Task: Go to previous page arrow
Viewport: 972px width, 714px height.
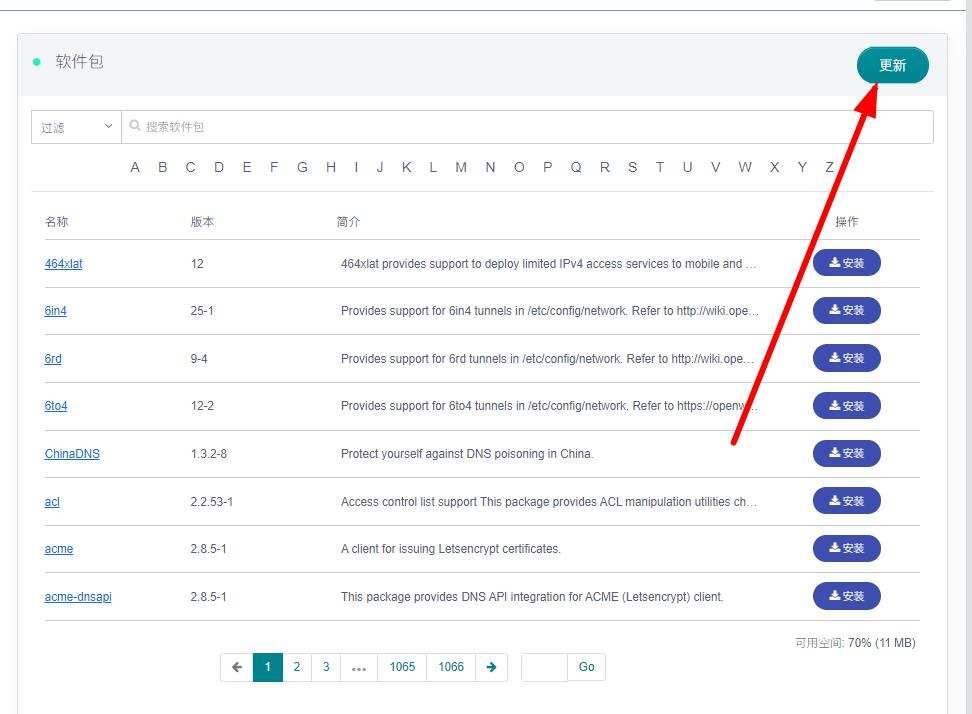Action: pyautogui.click(x=237, y=668)
